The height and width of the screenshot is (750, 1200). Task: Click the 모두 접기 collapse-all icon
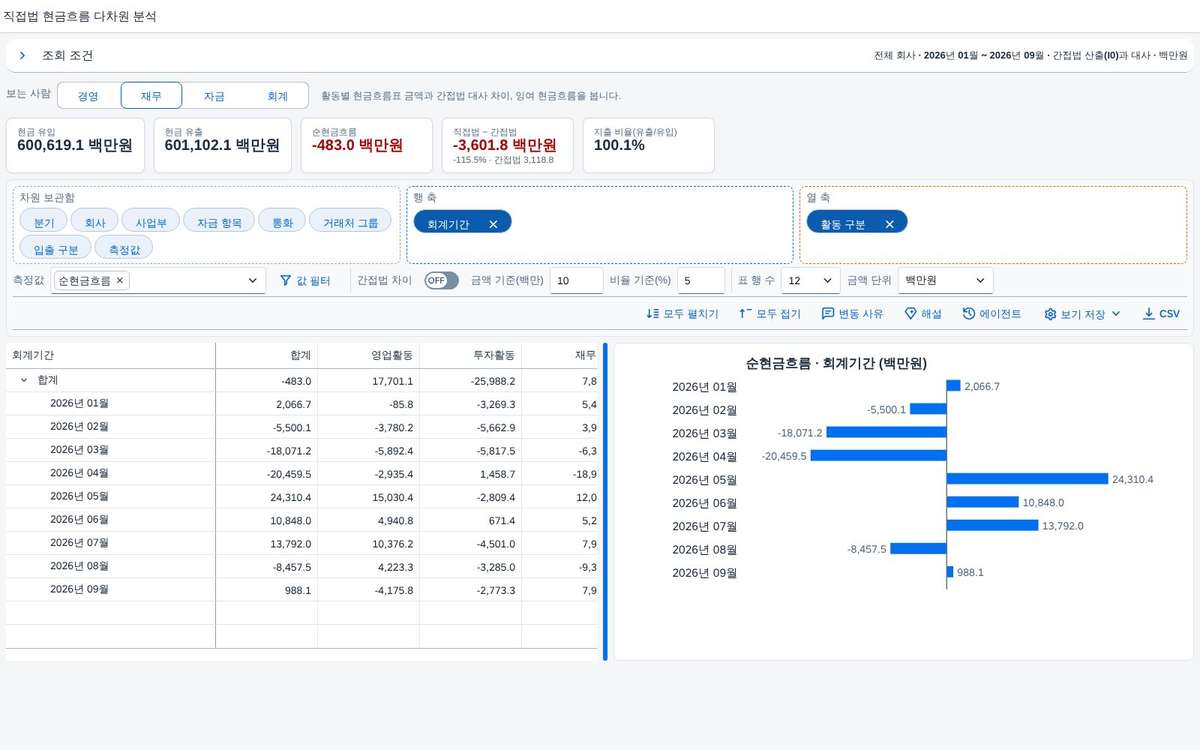745,314
